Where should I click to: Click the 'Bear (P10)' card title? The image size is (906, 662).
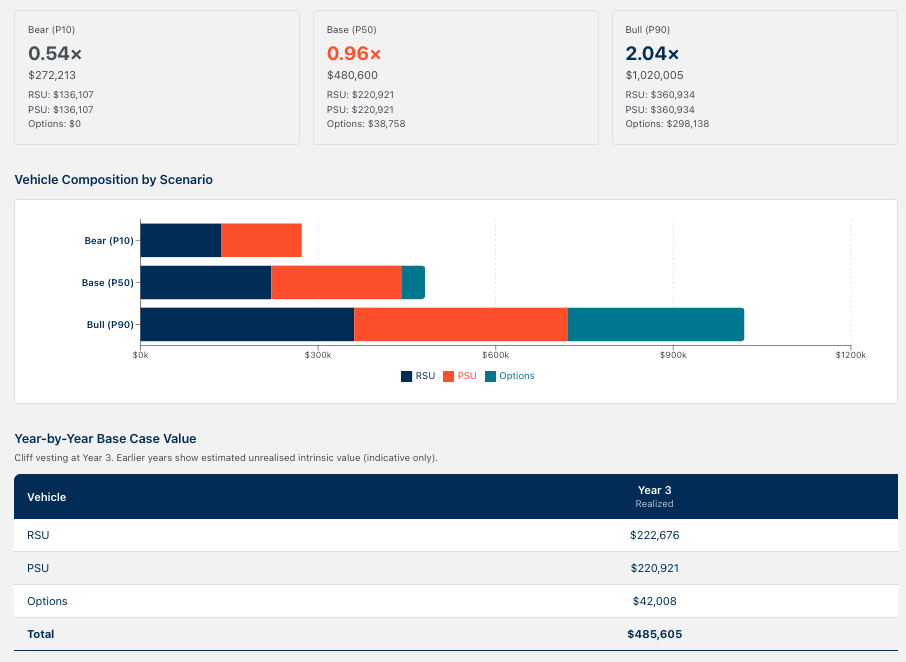(51, 29)
